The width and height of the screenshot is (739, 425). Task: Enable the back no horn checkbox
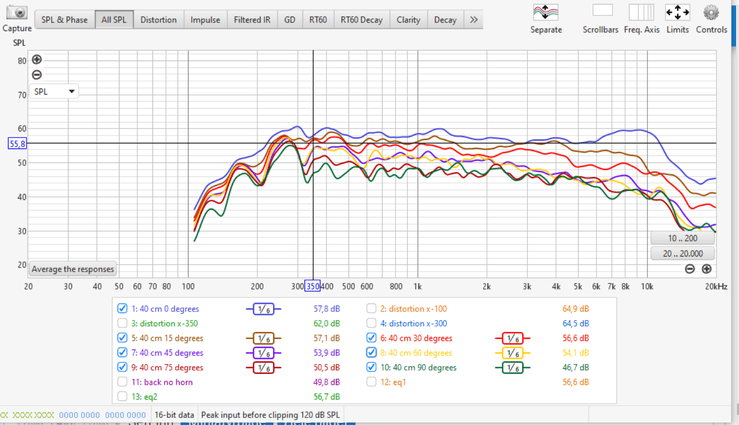tap(122, 382)
